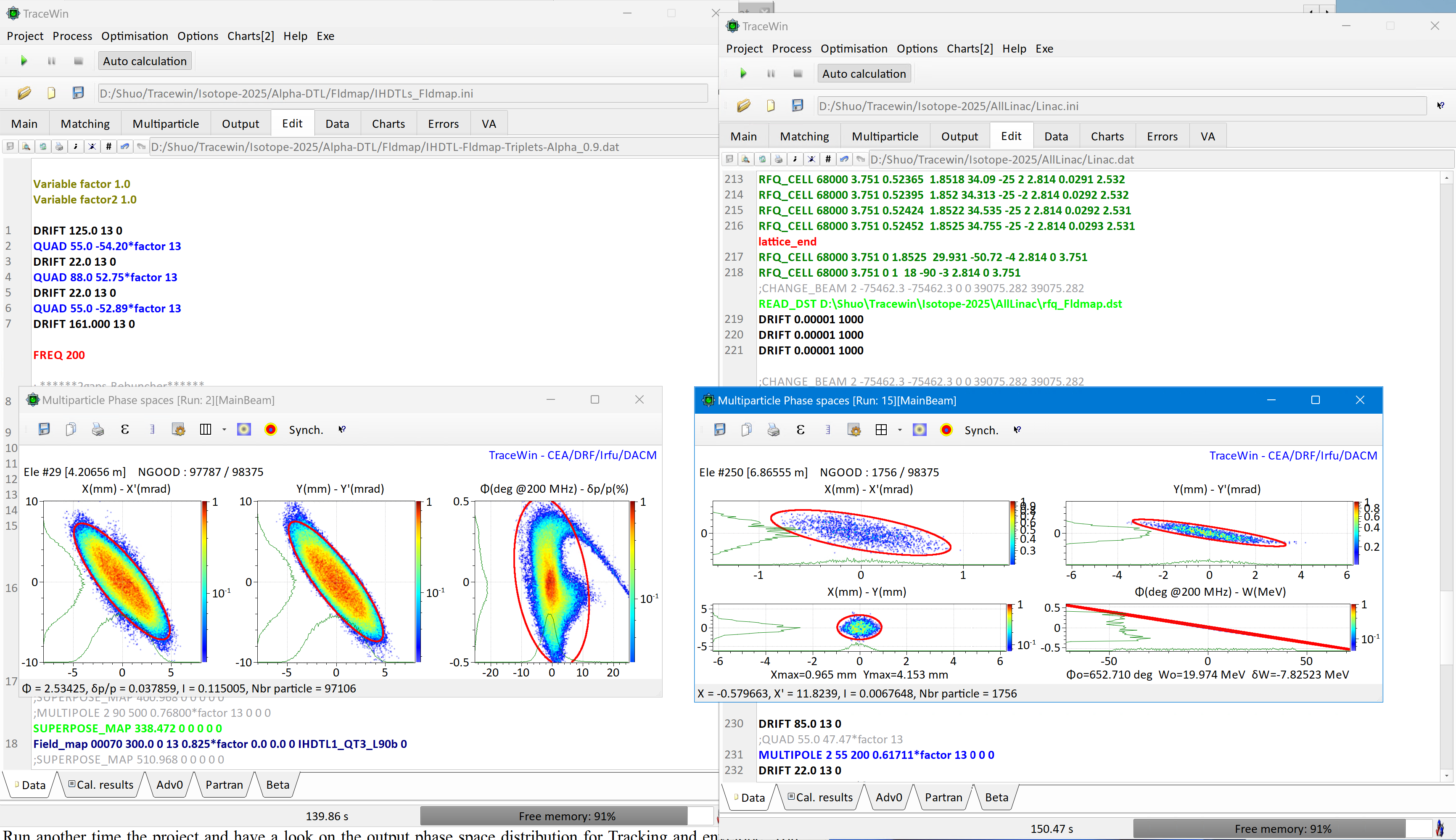This screenshot has width=1456, height=840.
Task: Click density color mode swatch in Run 2 toolbar
Action: coord(244,429)
